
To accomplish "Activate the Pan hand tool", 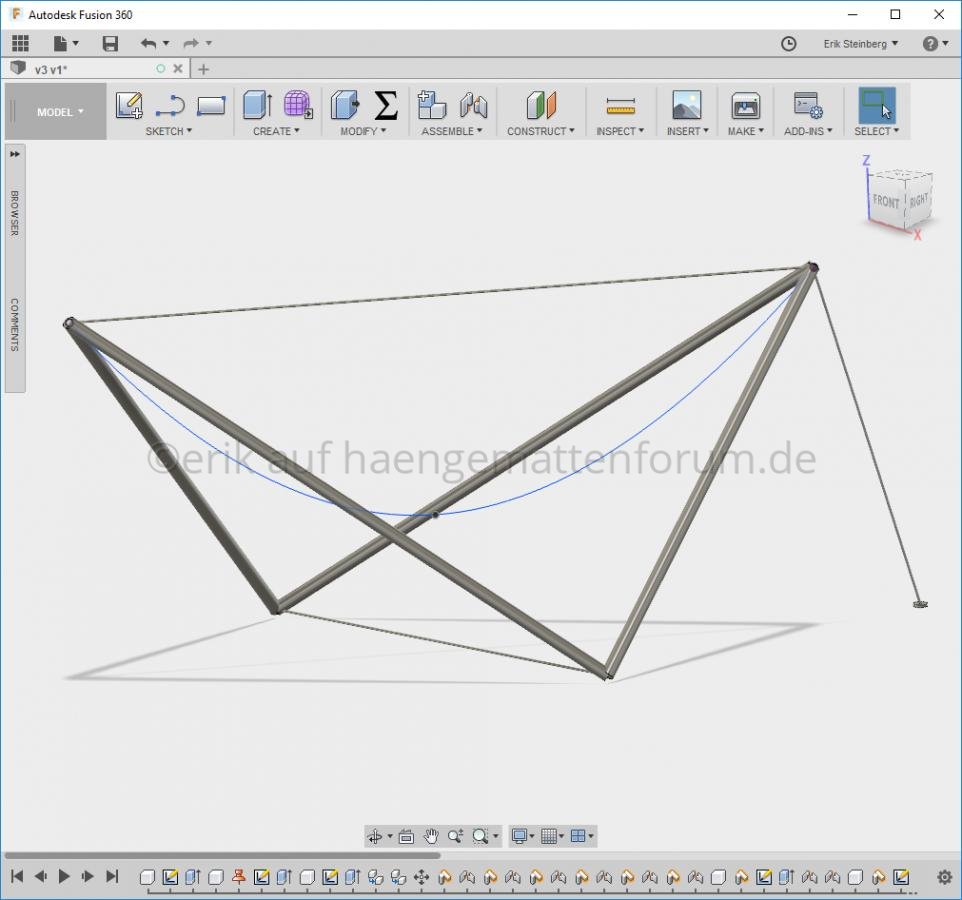I will pos(431,836).
